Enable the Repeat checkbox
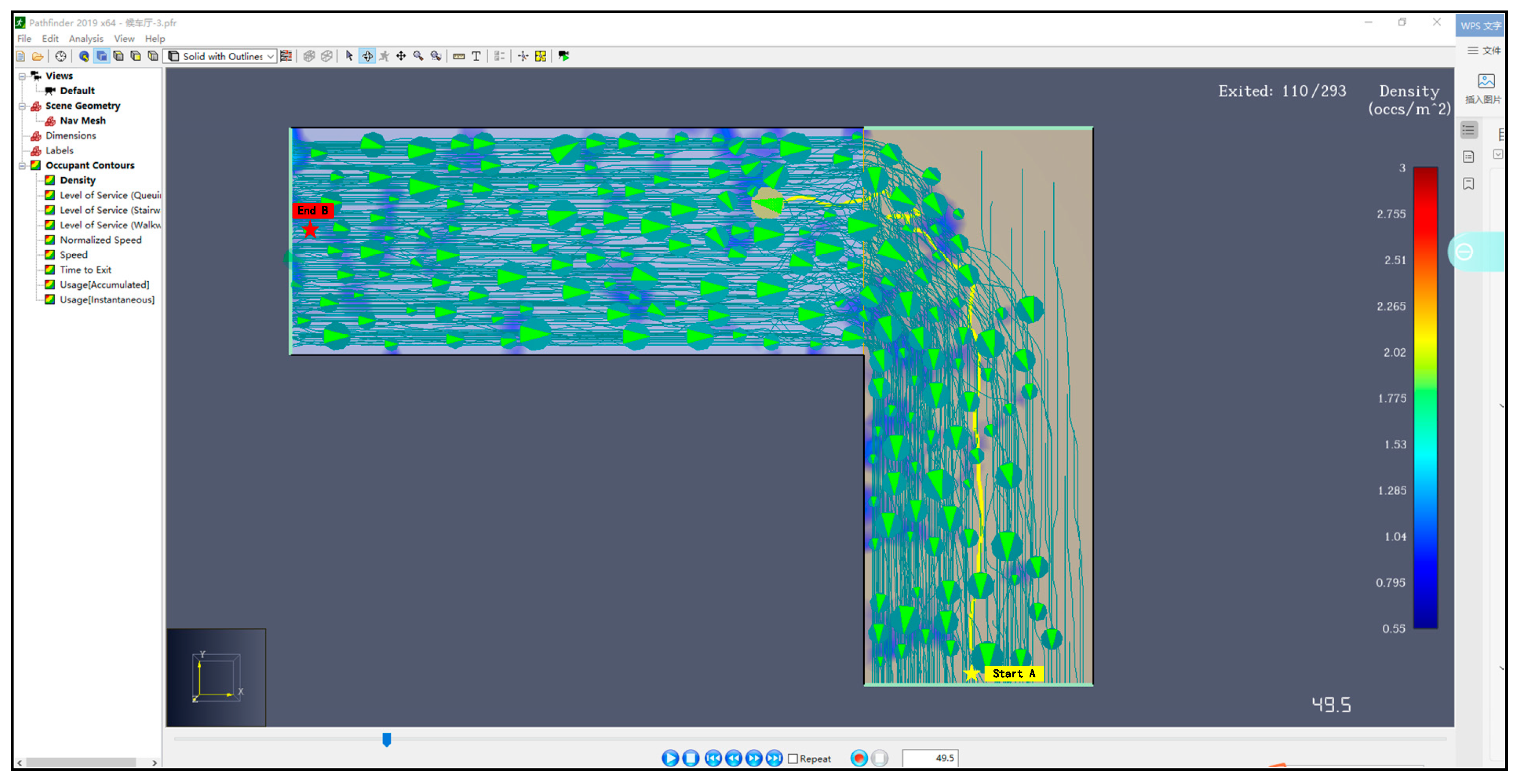1524x784 pixels. [x=793, y=758]
